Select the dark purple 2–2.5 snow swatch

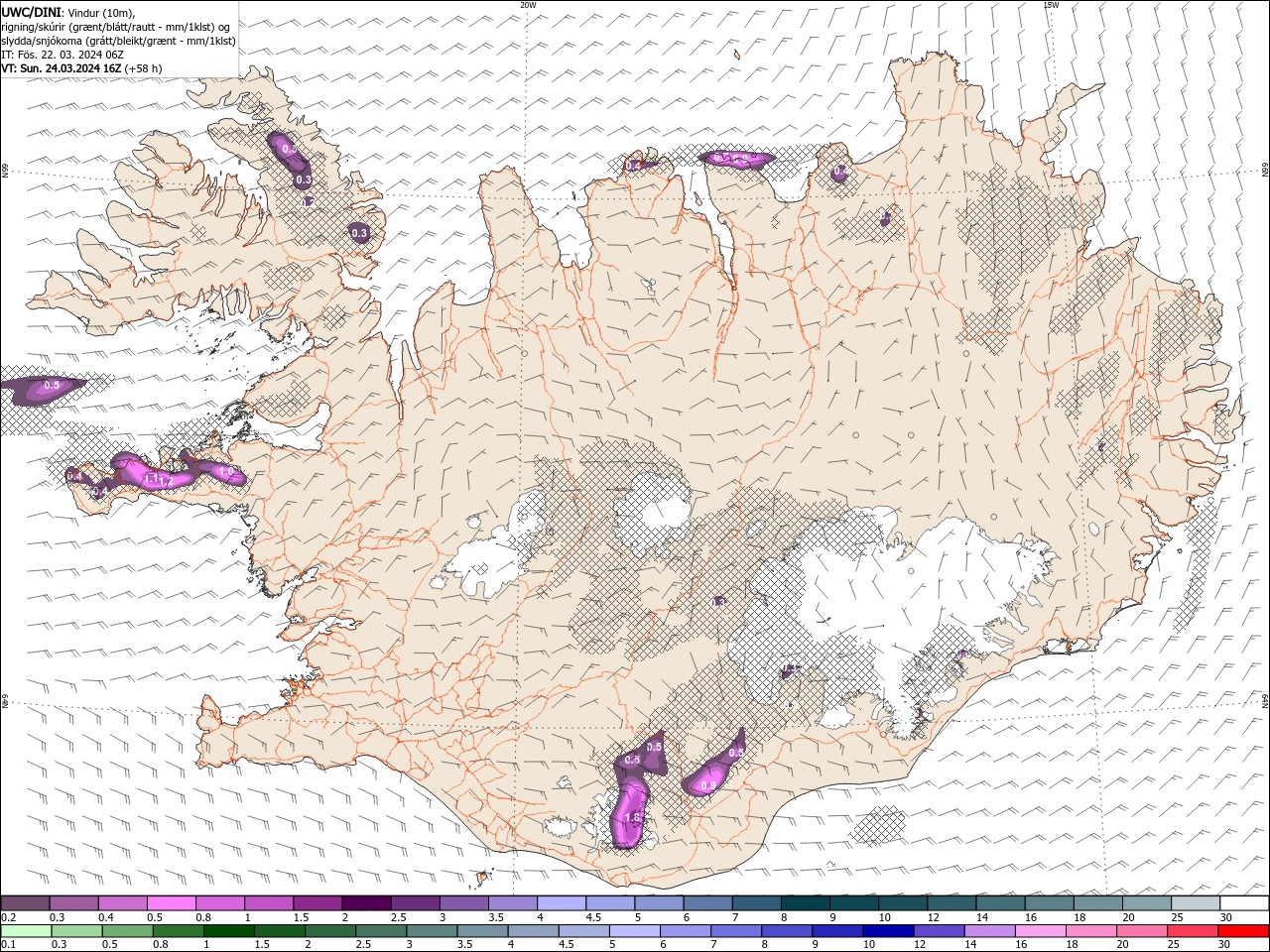pos(366,903)
